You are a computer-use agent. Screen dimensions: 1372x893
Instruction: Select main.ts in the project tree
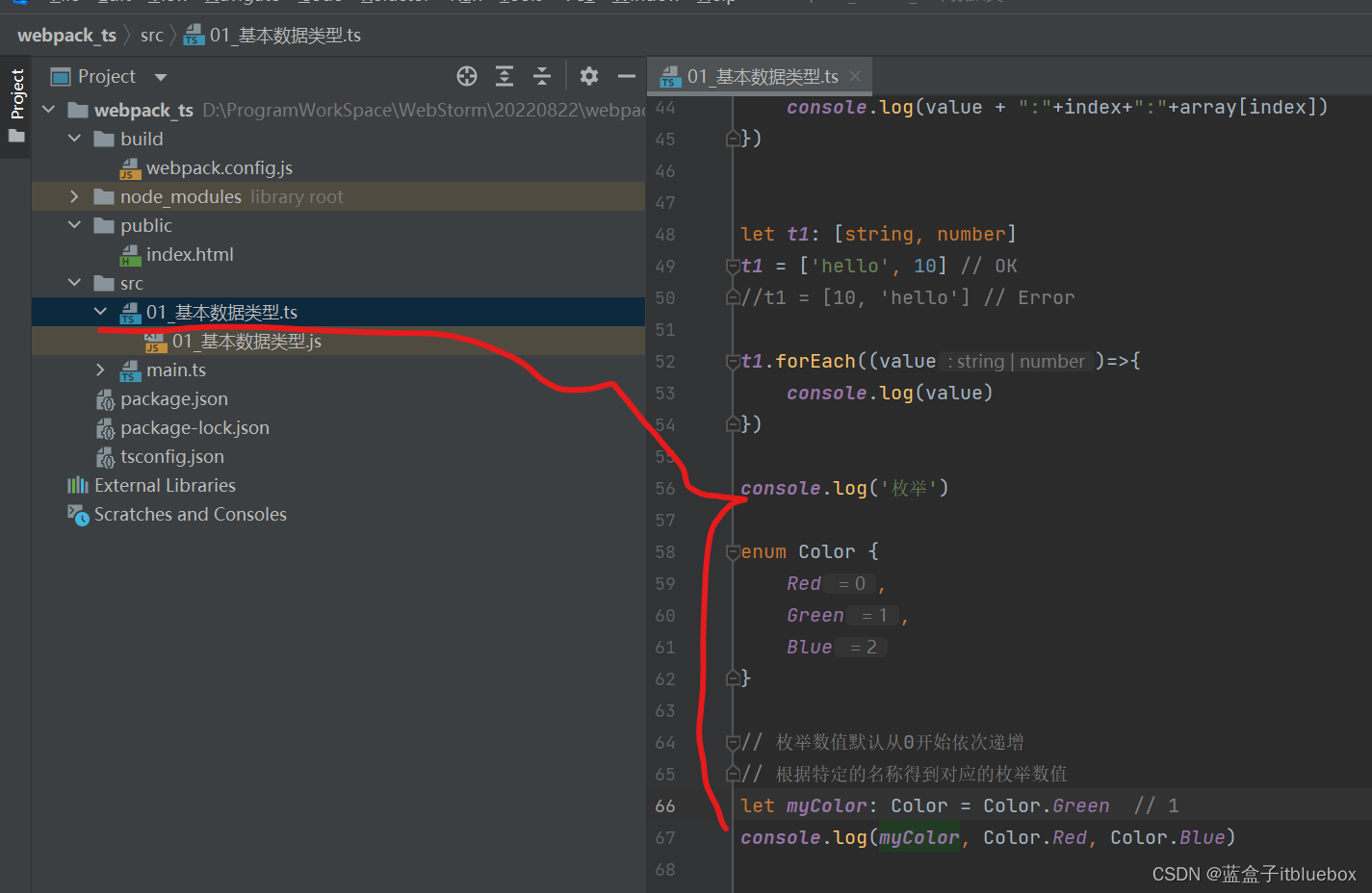176,370
